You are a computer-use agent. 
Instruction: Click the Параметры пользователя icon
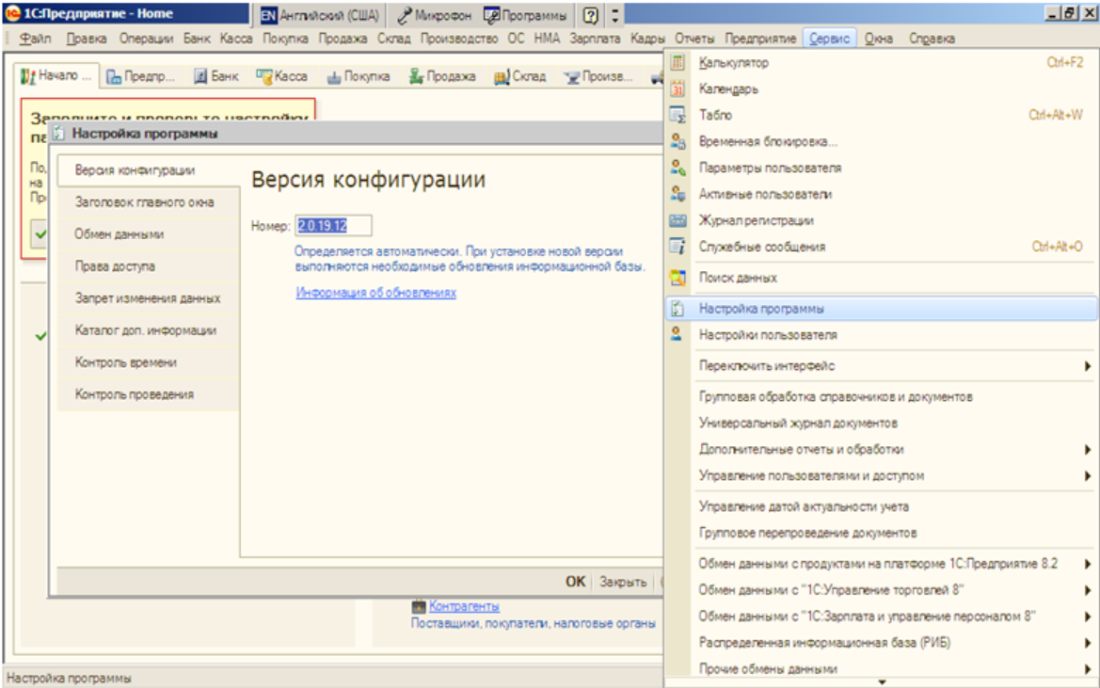pyautogui.click(x=678, y=168)
